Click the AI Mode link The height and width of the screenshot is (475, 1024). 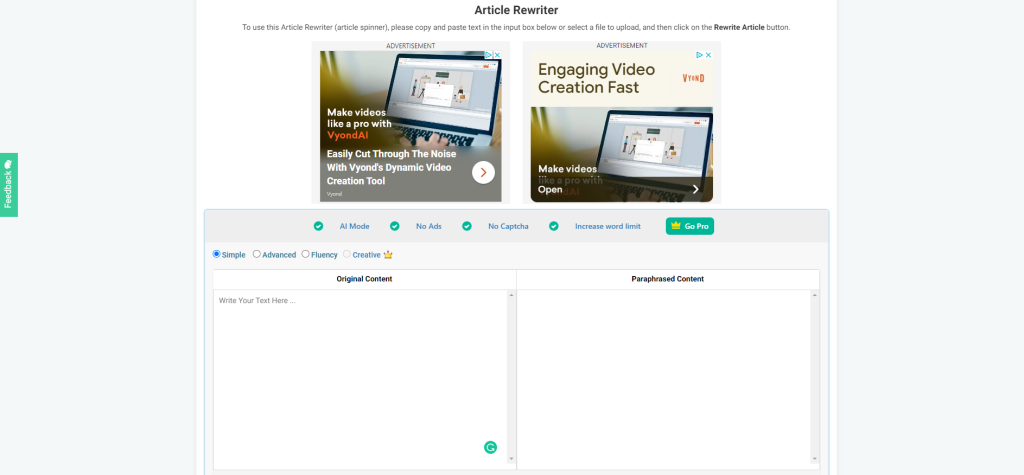(x=355, y=227)
